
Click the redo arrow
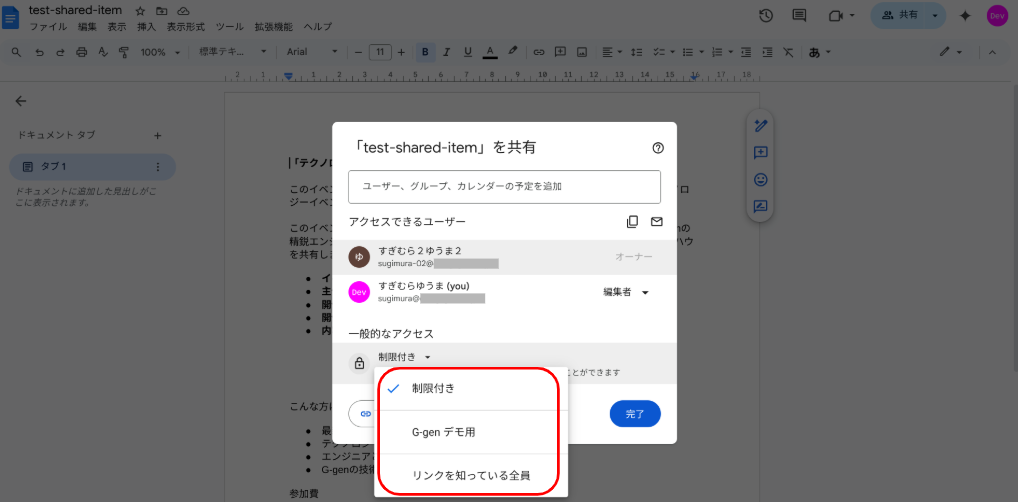pos(60,52)
